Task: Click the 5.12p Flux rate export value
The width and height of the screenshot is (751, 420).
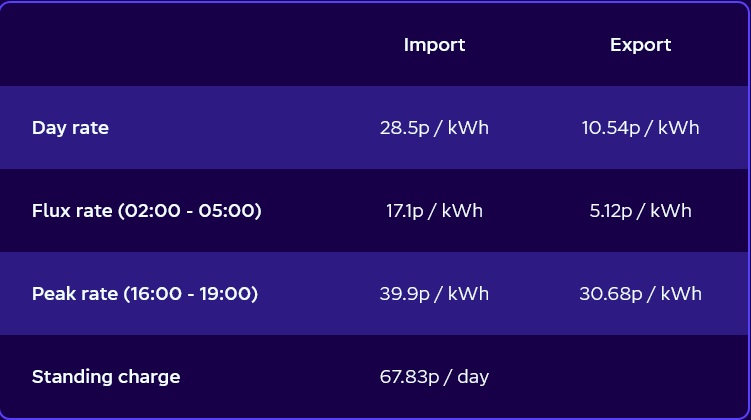Action: [640, 211]
